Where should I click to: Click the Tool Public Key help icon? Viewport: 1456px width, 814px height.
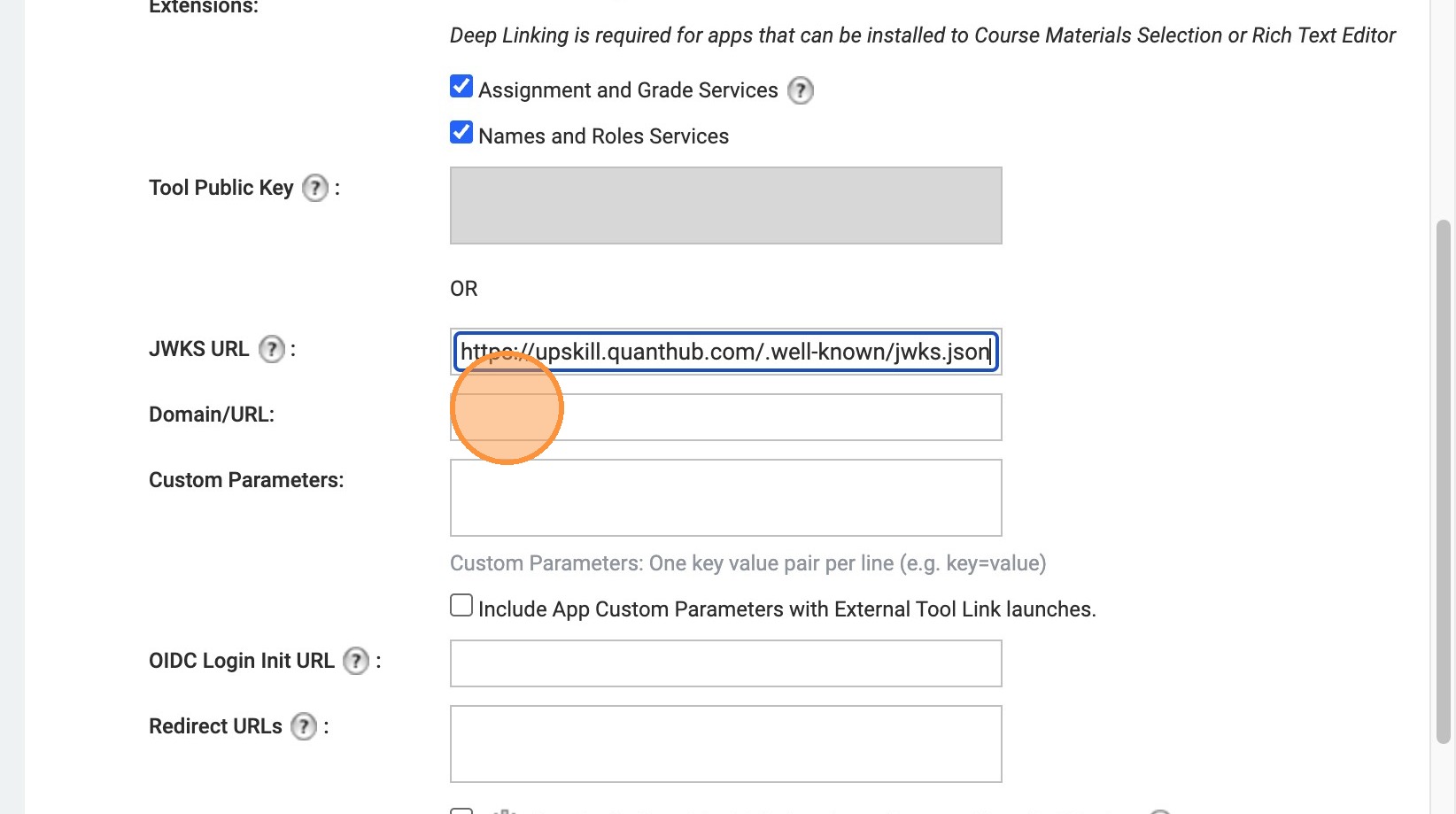(315, 188)
